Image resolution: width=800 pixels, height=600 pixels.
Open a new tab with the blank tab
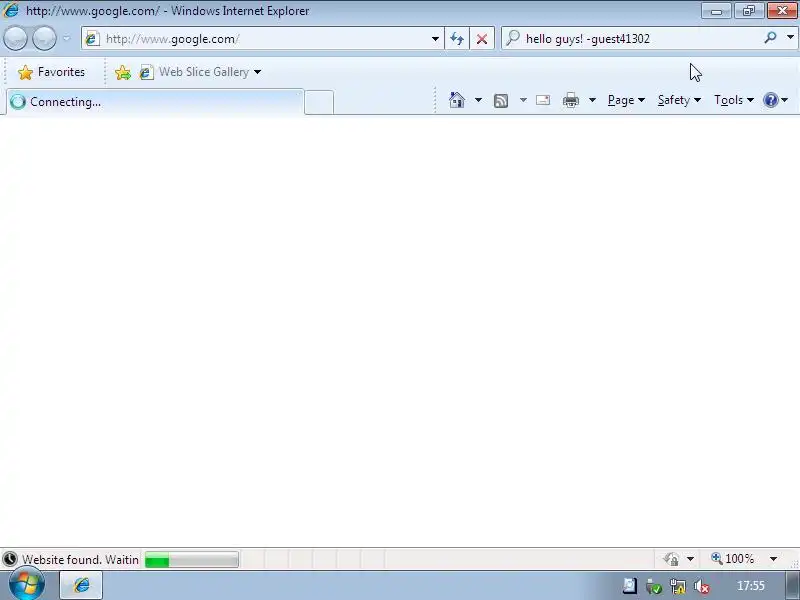(x=319, y=102)
